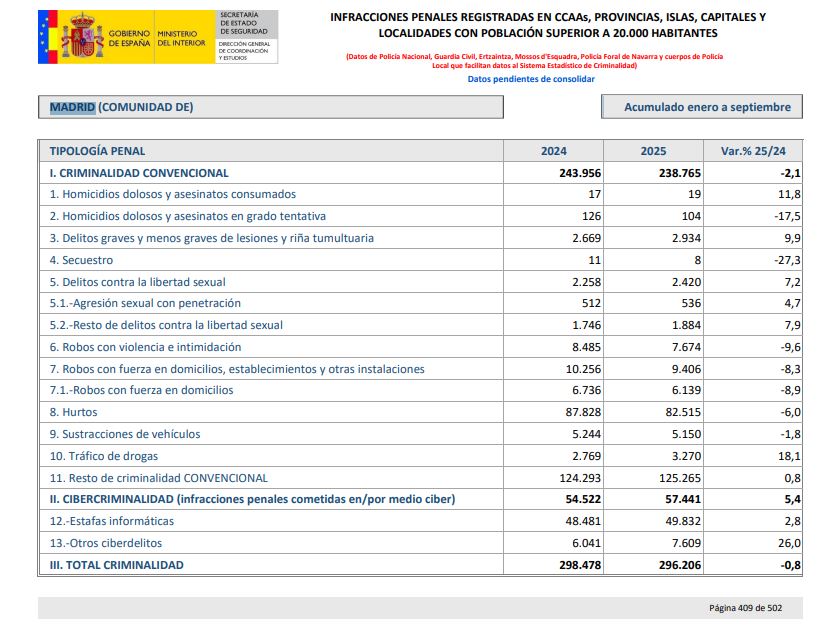Click the Spanish coat of arms emblem

(x=81, y=36)
